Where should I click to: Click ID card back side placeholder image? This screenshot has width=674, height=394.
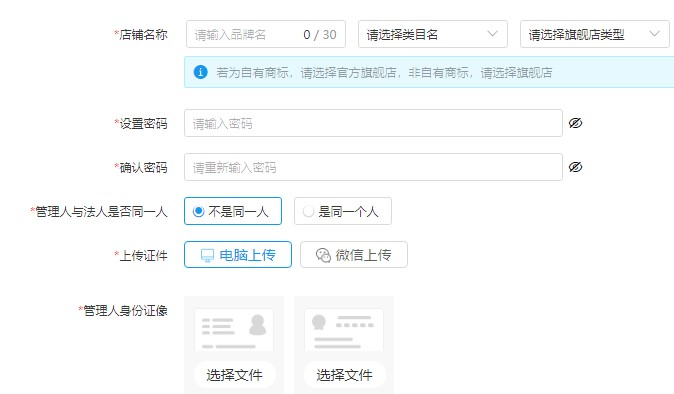coord(344,330)
